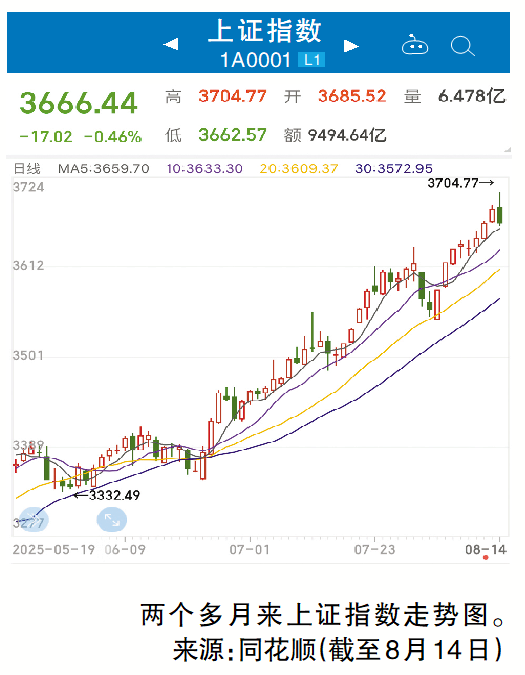
Task: Tap MA5:3659.70 indicator
Action: click(x=104, y=168)
